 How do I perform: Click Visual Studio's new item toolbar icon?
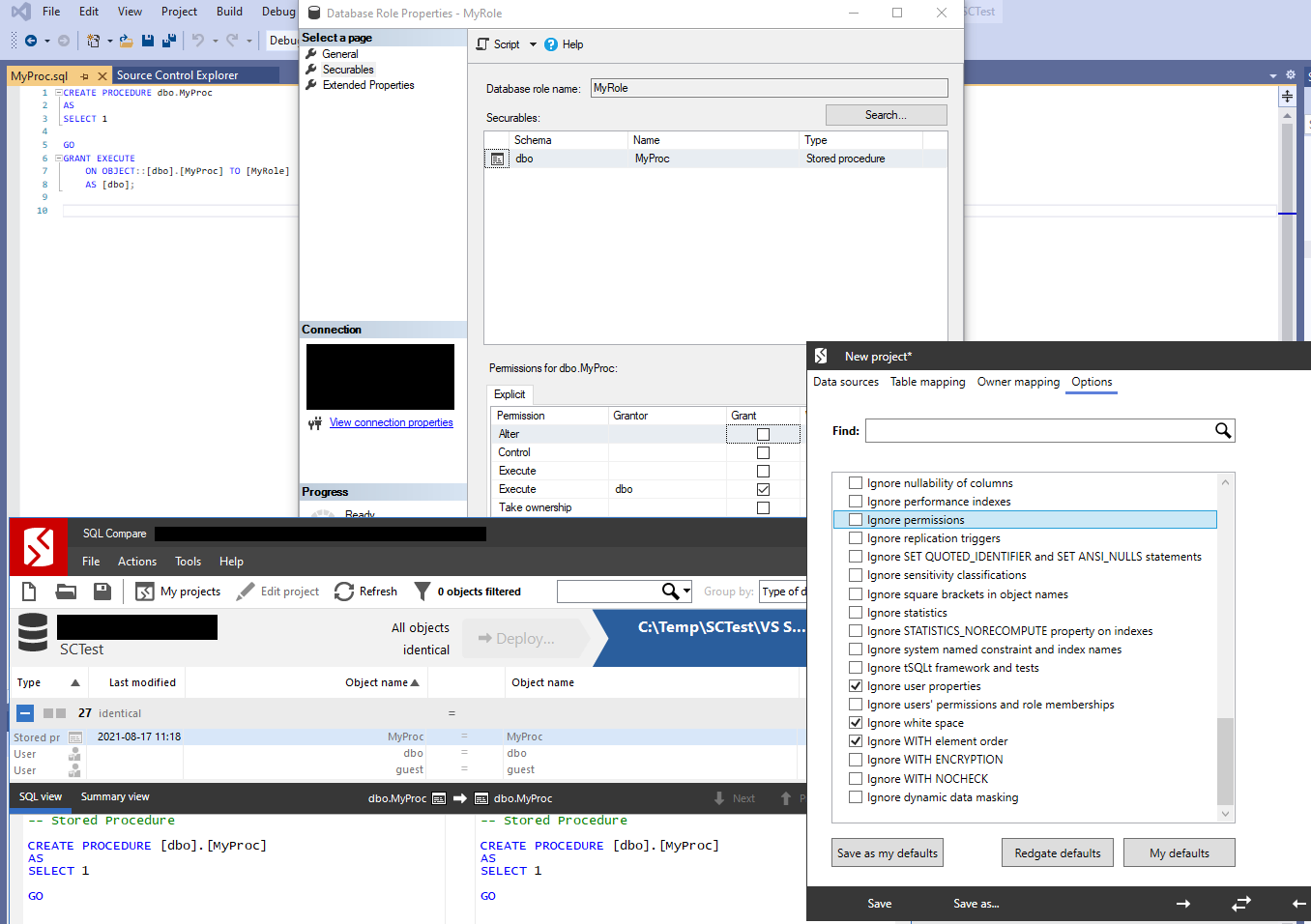point(93,41)
